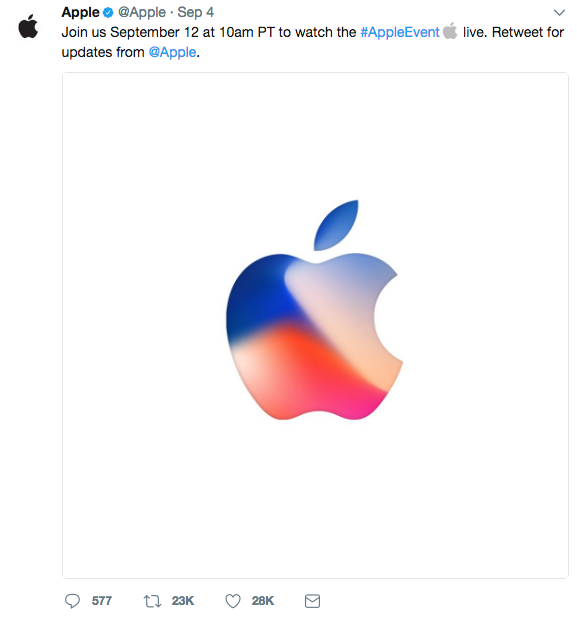577x618 pixels.
Task: Click the 577 replies count
Action: pos(102,601)
